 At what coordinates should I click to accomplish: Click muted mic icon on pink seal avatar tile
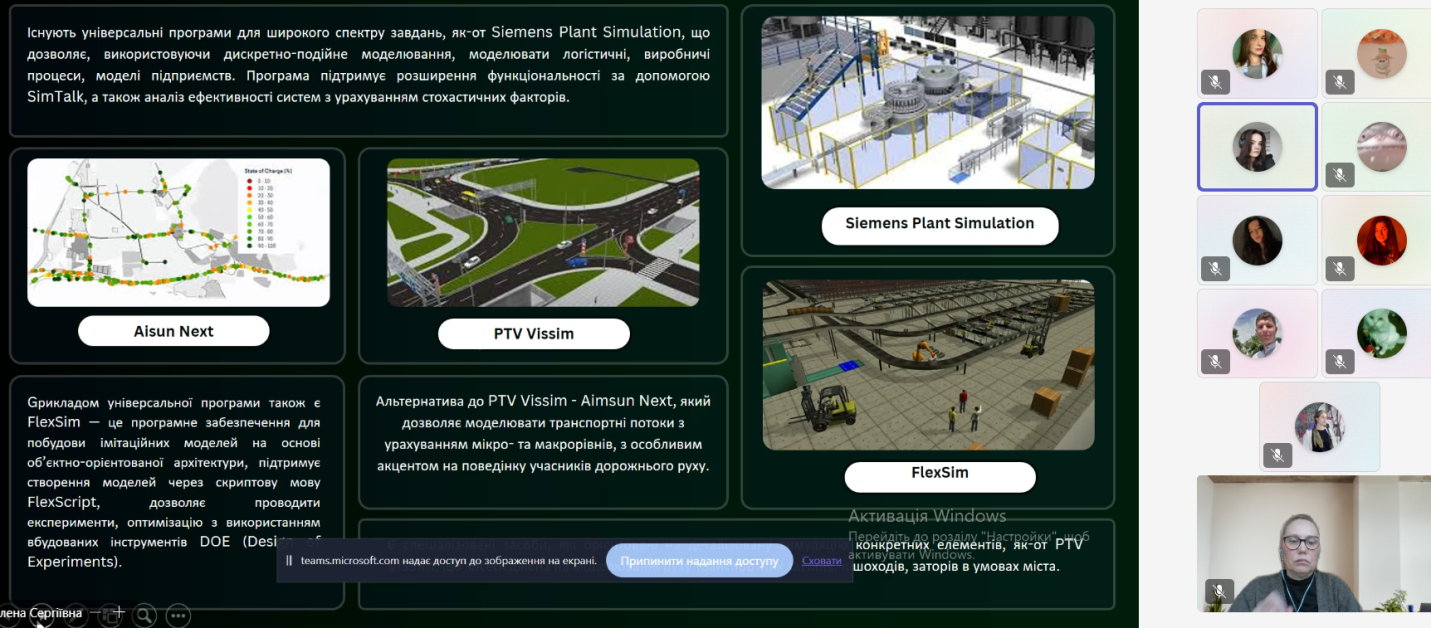tap(1340, 175)
